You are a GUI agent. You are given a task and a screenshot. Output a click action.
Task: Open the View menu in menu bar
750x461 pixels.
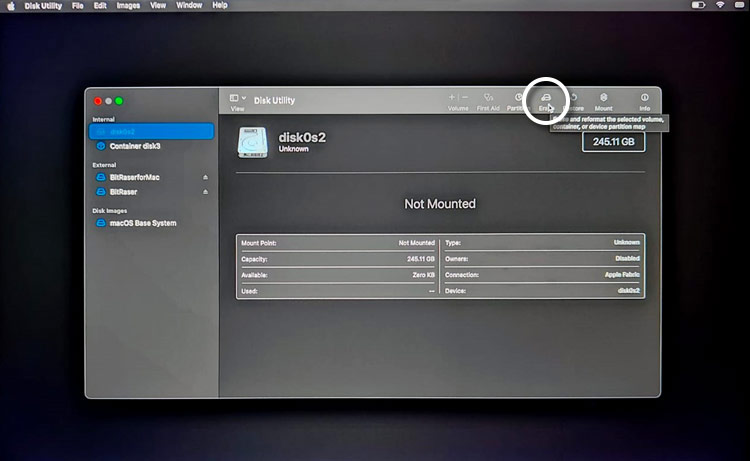(158, 6)
